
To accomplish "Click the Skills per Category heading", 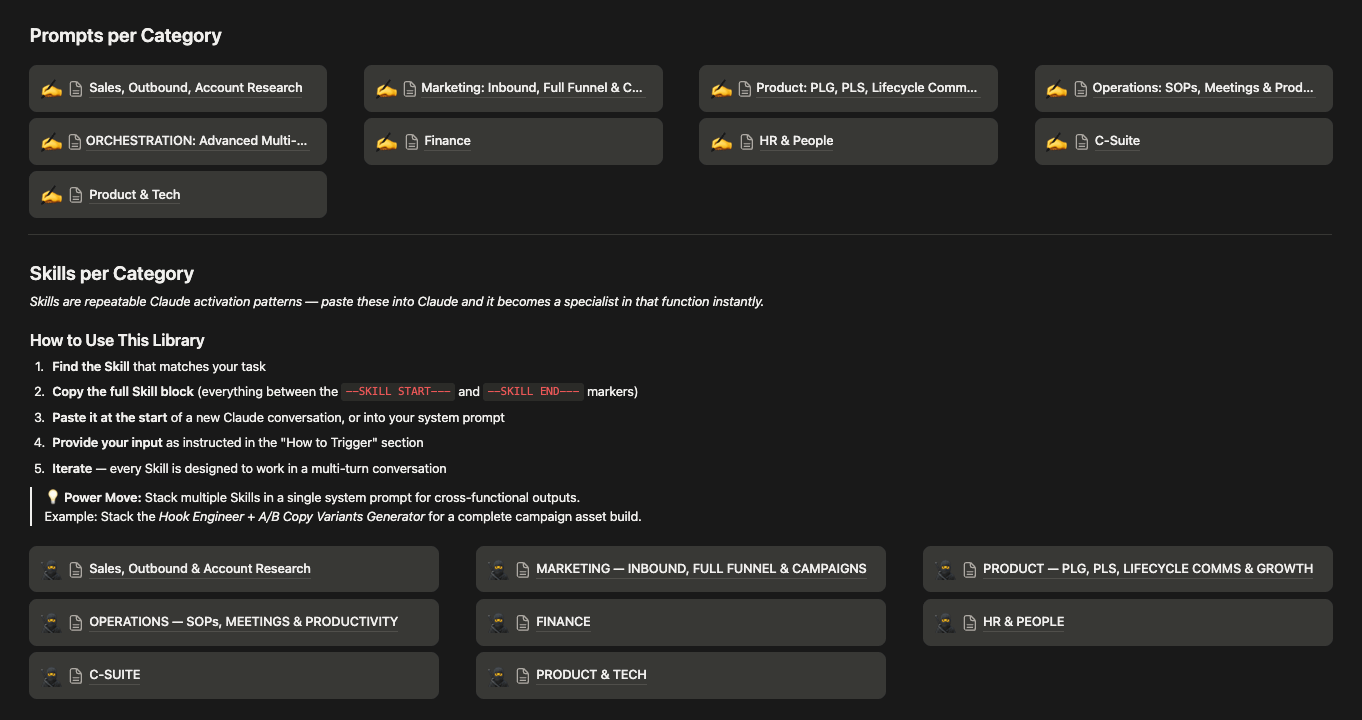I will 112,274.
